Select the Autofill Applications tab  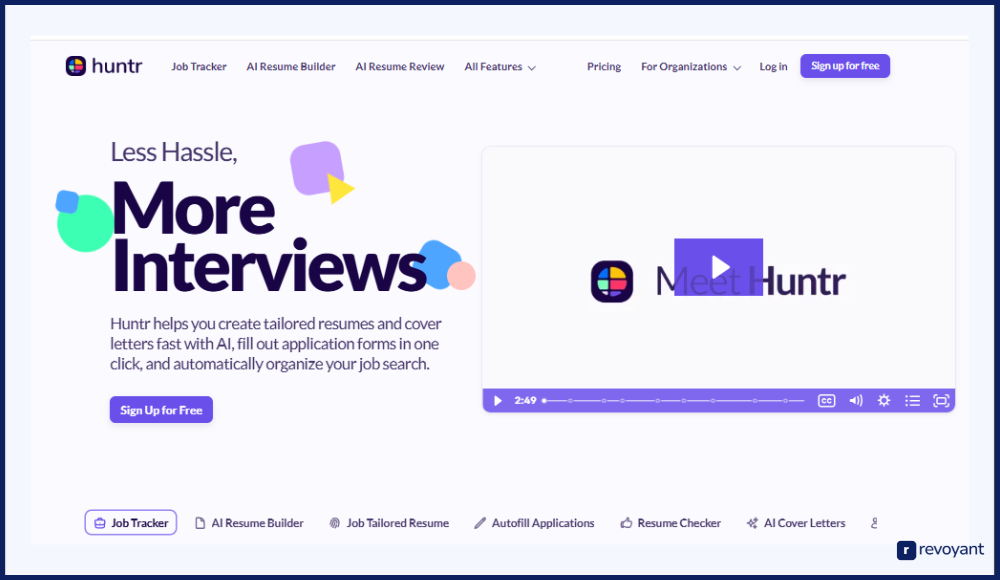534,523
